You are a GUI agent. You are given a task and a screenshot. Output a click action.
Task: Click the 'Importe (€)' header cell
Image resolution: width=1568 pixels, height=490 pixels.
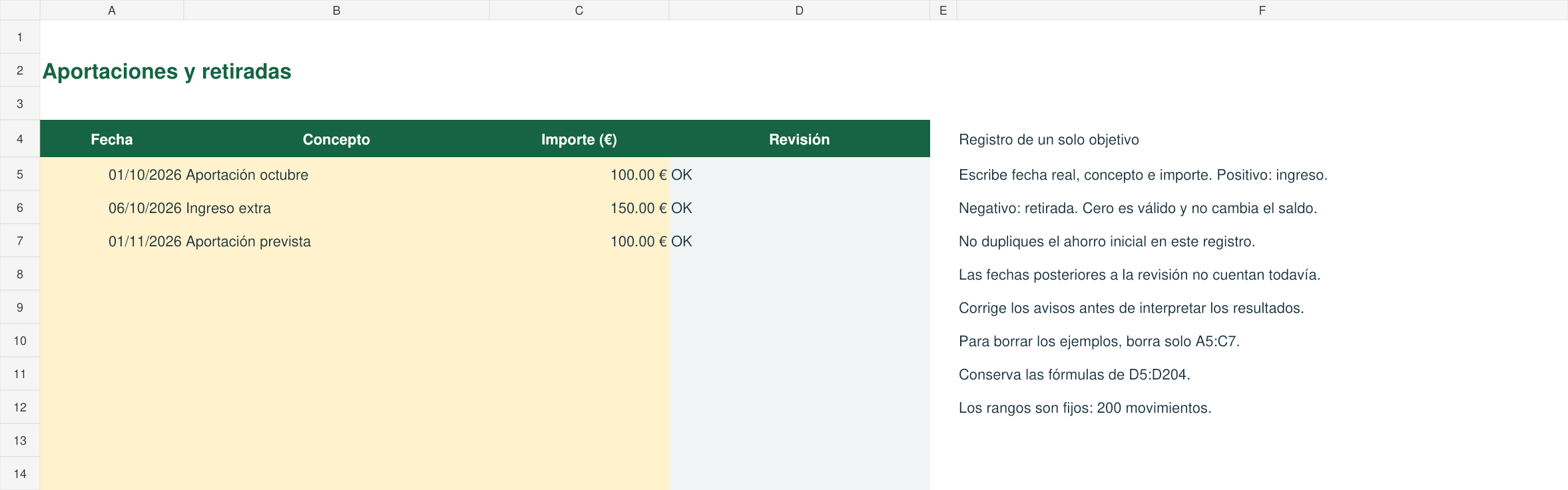(x=579, y=139)
